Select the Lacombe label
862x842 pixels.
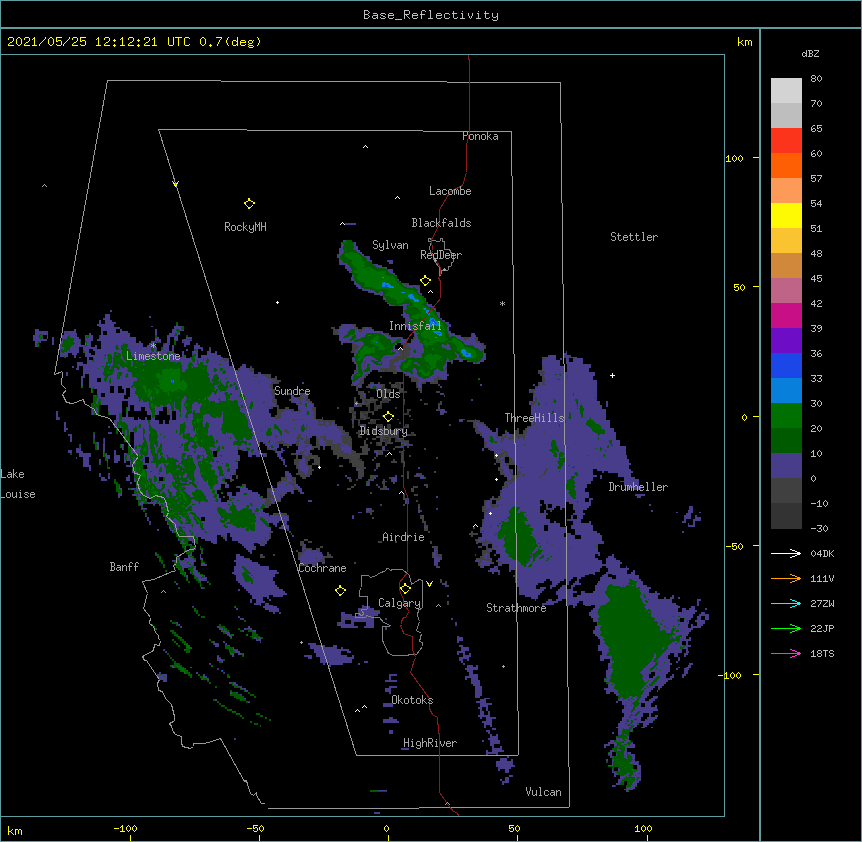tap(450, 191)
